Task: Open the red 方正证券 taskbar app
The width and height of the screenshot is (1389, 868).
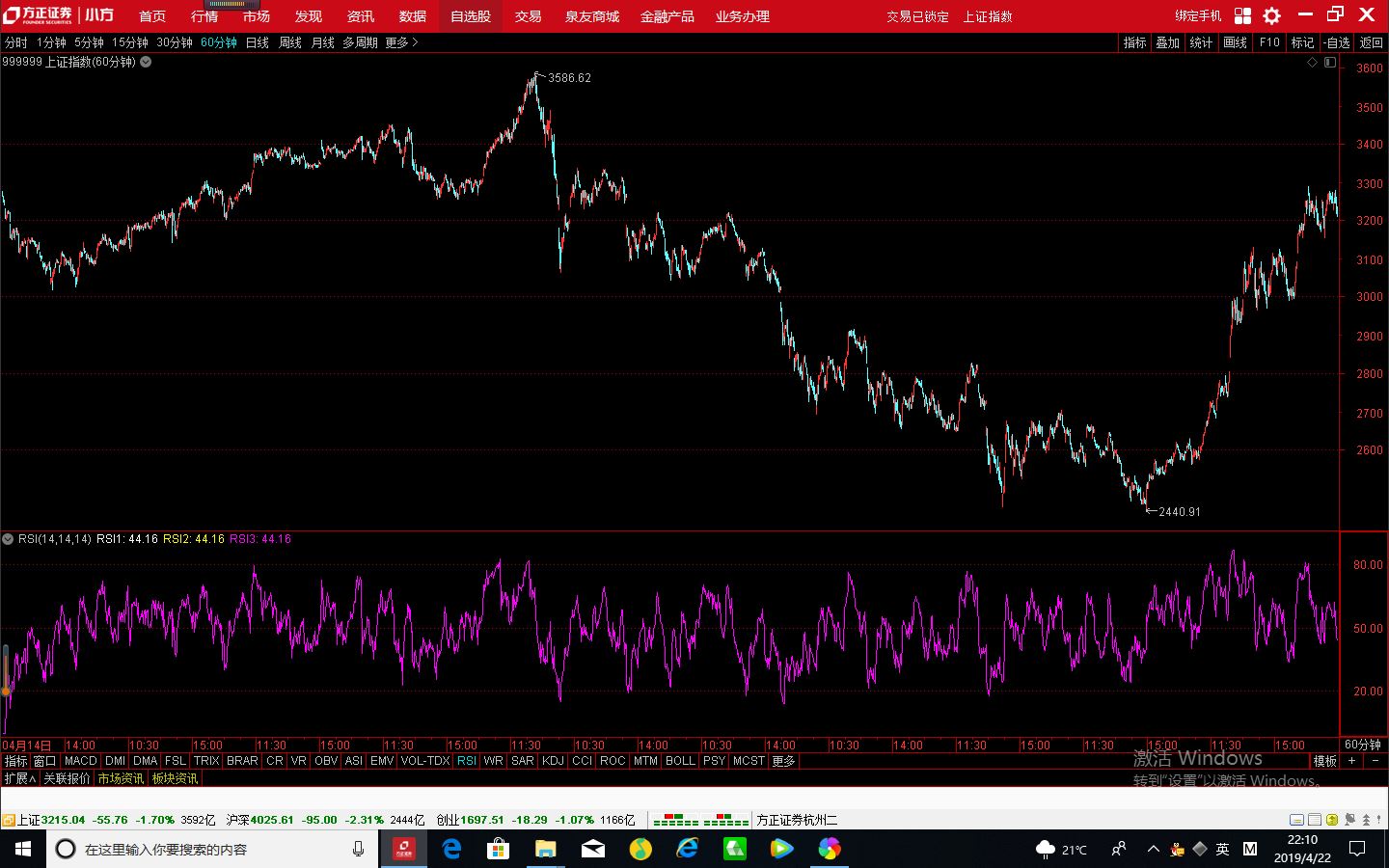Action: point(403,849)
